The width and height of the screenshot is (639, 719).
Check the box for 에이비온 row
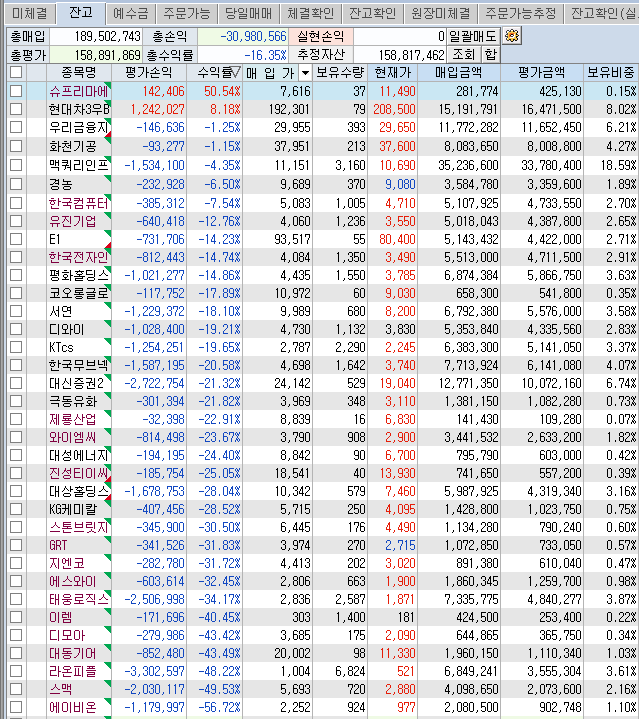pyautogui.click(x=16, y=707)
